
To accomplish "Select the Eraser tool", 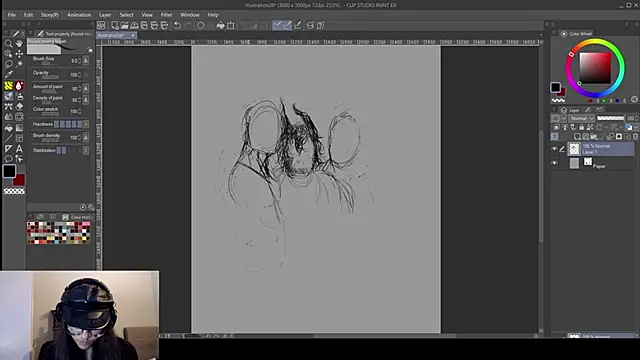I will pyautogui.click(x=19, y=107).
